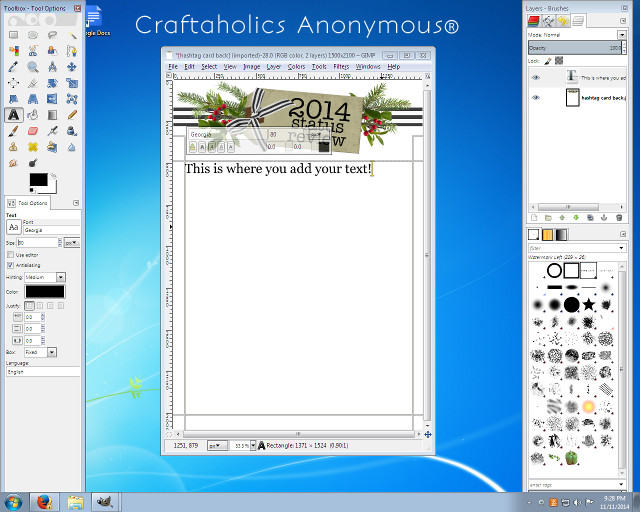Hide the text layer via eye icon
Screen dimensions: 640x512
pos(536,77)
